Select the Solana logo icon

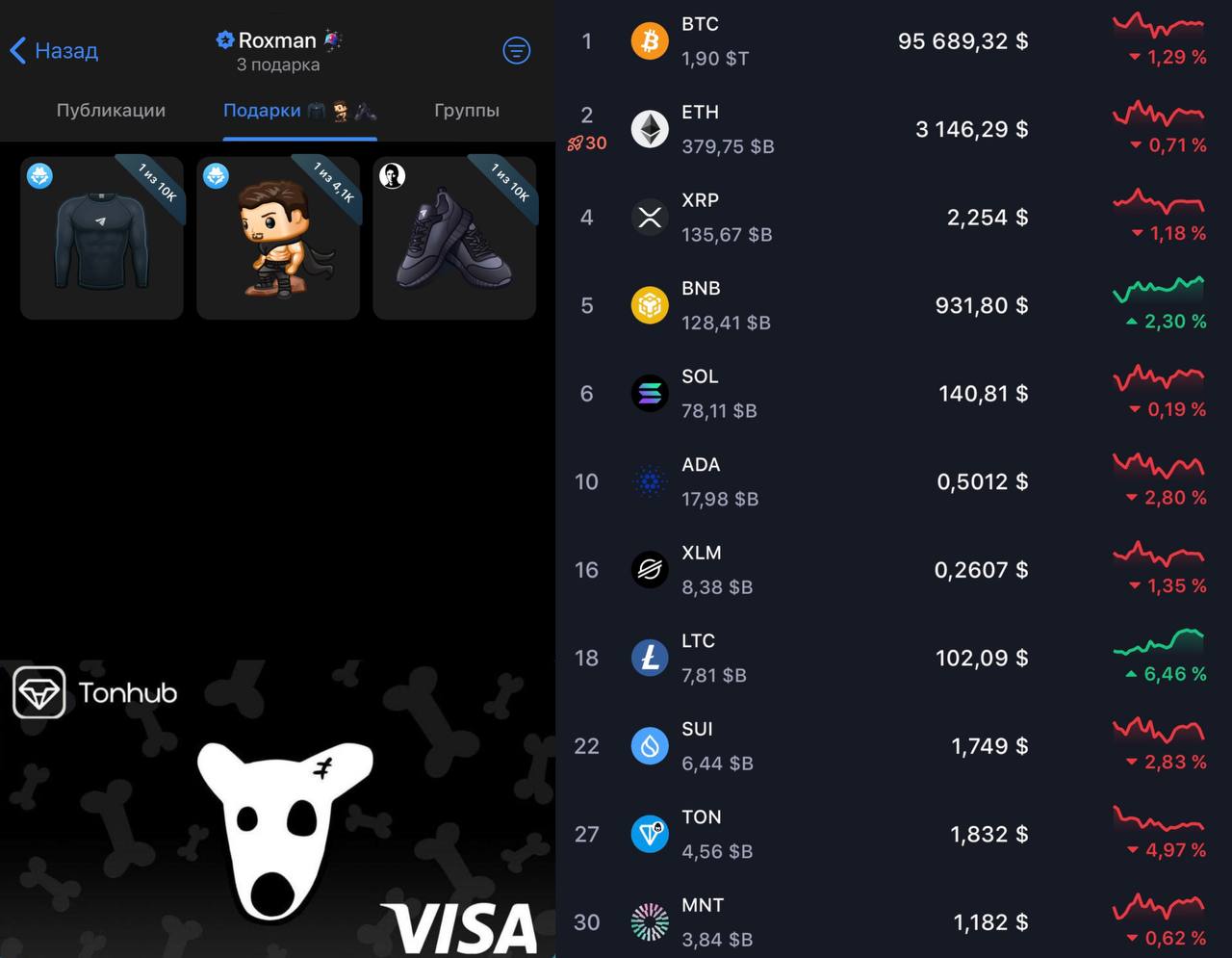pyautogui.click(x=650, y=394)
